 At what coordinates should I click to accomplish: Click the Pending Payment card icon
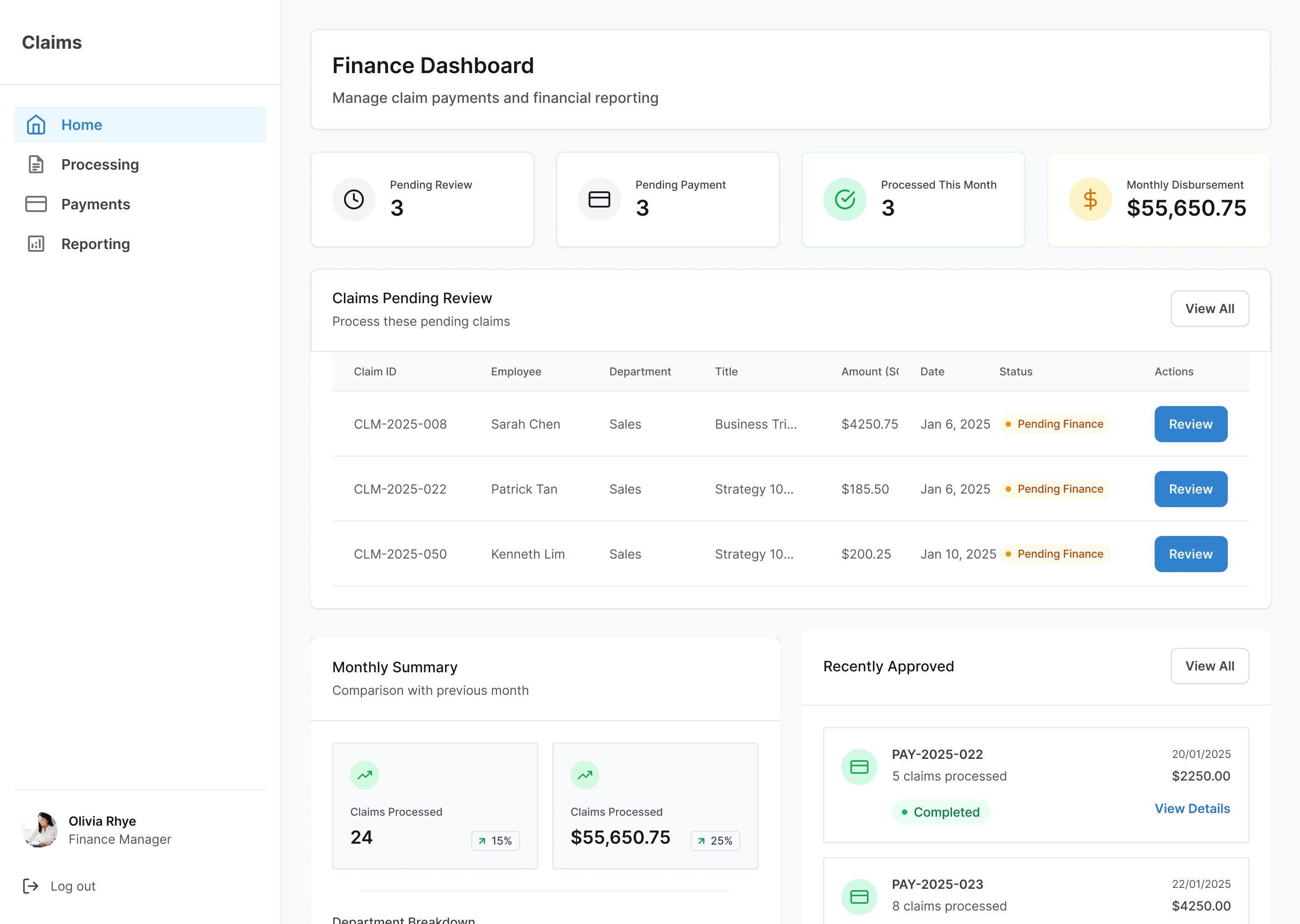point(599,199)
